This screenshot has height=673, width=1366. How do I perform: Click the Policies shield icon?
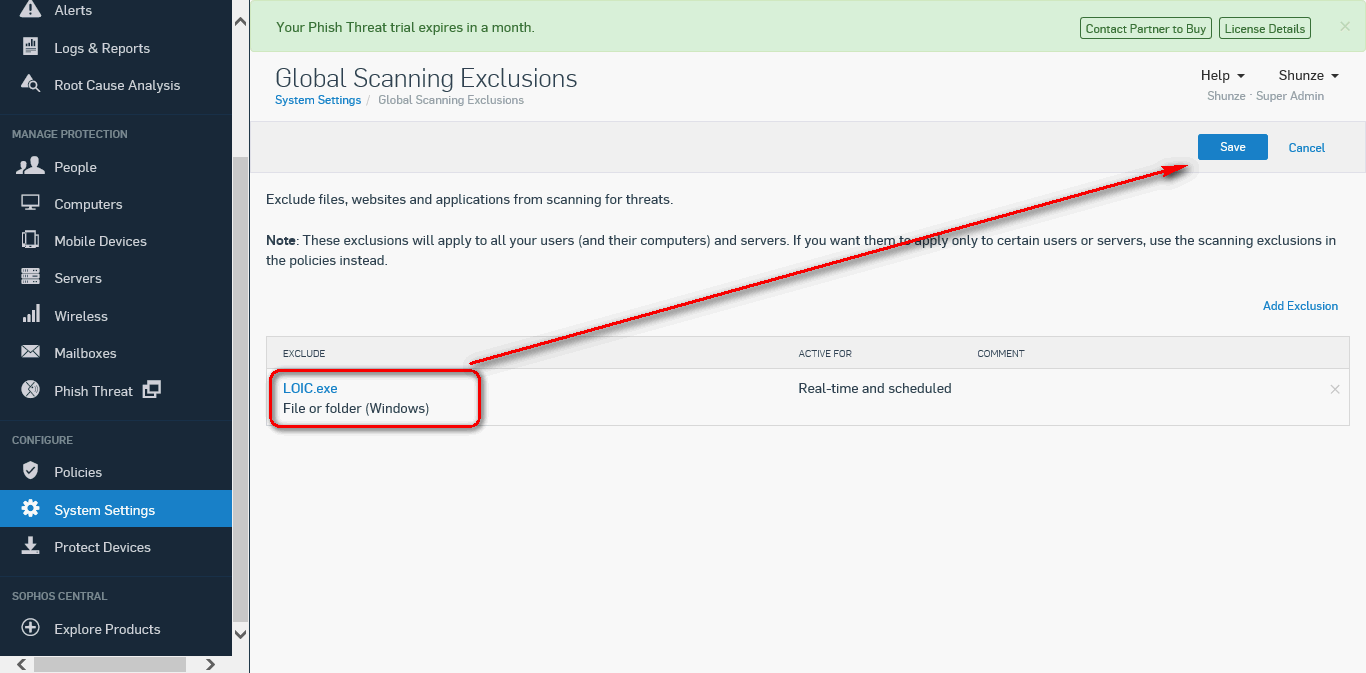(x=31, y=471)
